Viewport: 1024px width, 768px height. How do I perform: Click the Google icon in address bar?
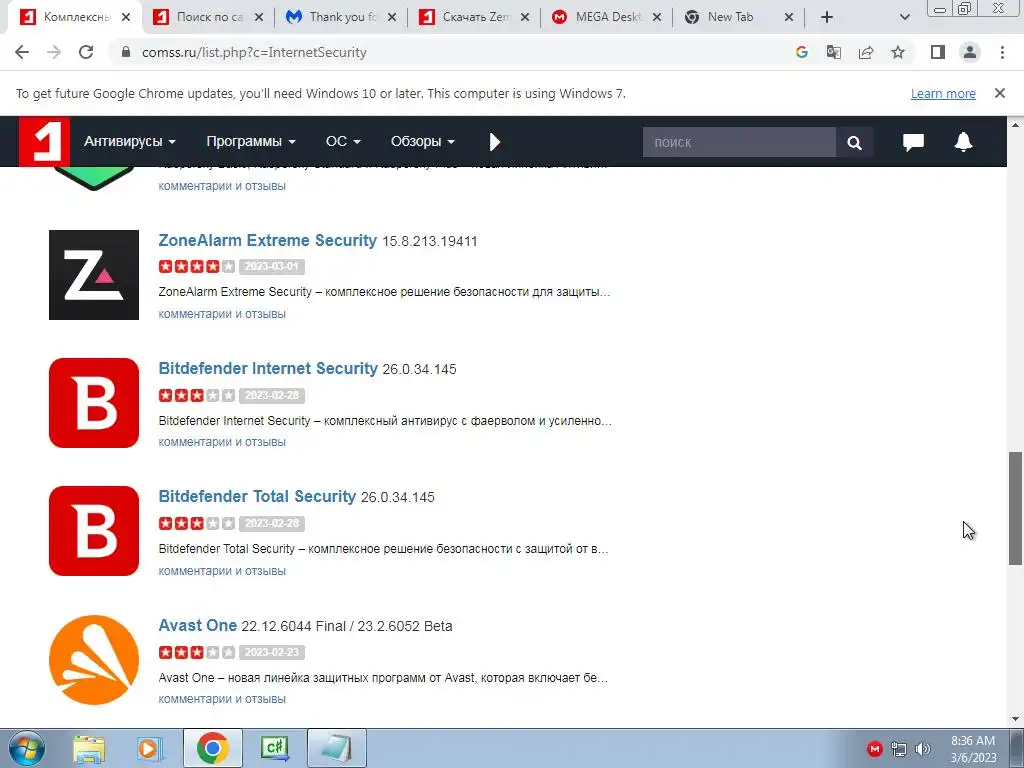pyautogui.click(x=801, y=52)
